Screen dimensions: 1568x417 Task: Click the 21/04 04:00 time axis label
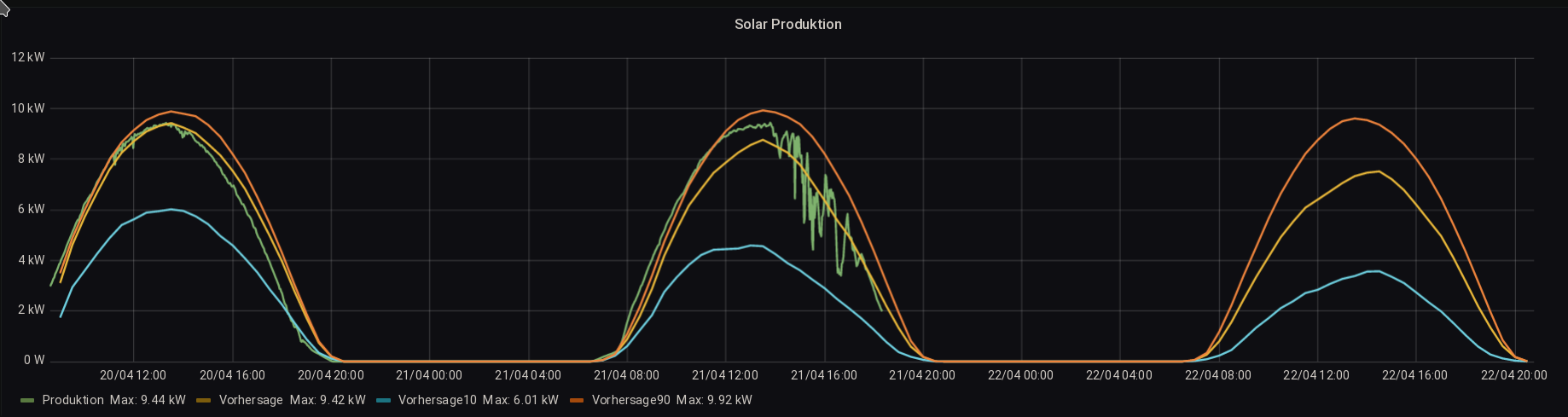528,375
